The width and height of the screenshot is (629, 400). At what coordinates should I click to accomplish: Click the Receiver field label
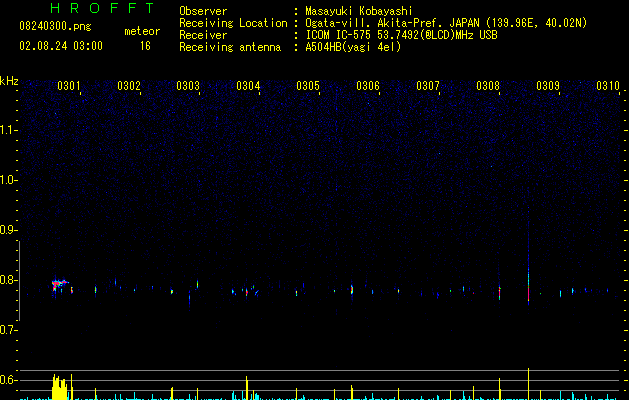(203, 35)
